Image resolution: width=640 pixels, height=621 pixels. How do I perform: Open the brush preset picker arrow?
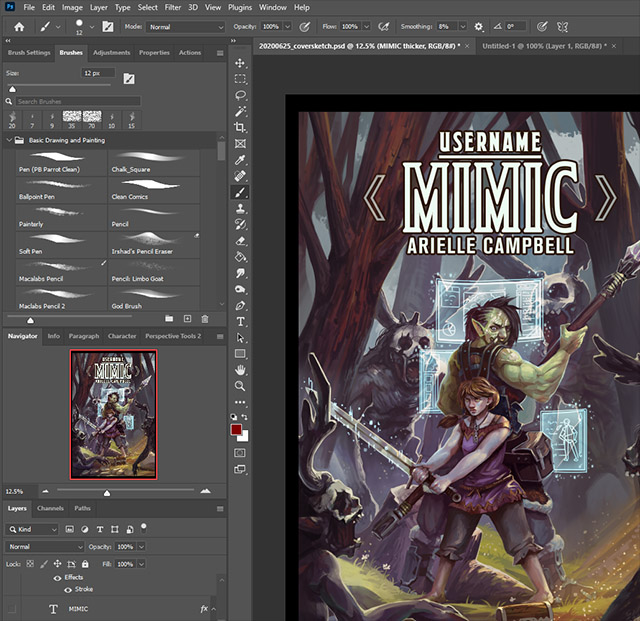92,27
